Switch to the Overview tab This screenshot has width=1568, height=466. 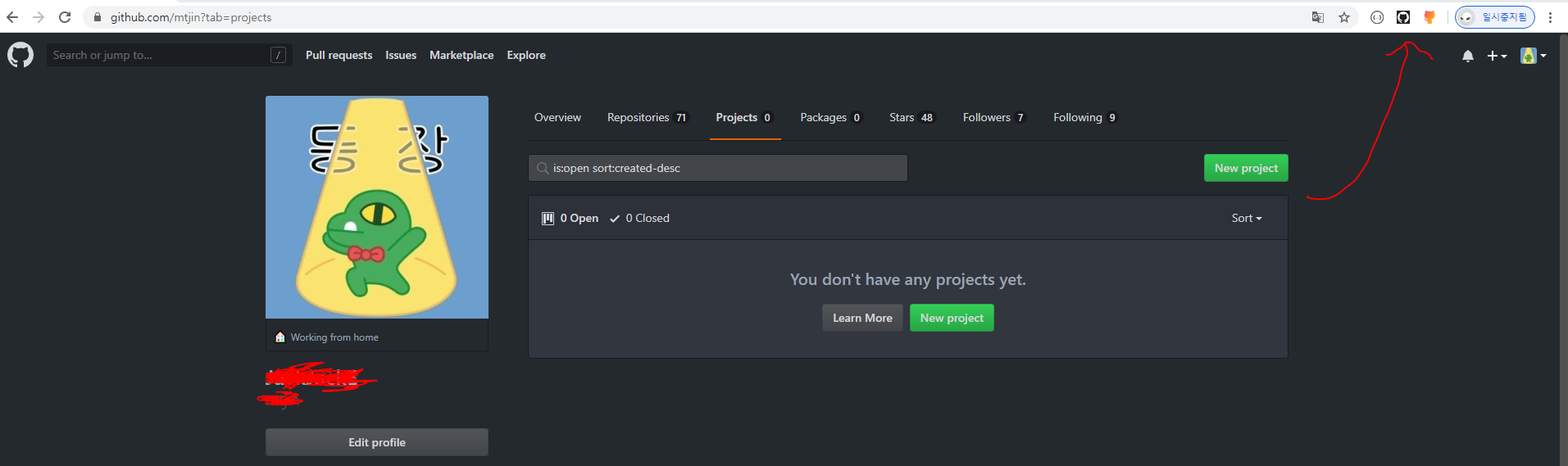[x=557, y=117]
